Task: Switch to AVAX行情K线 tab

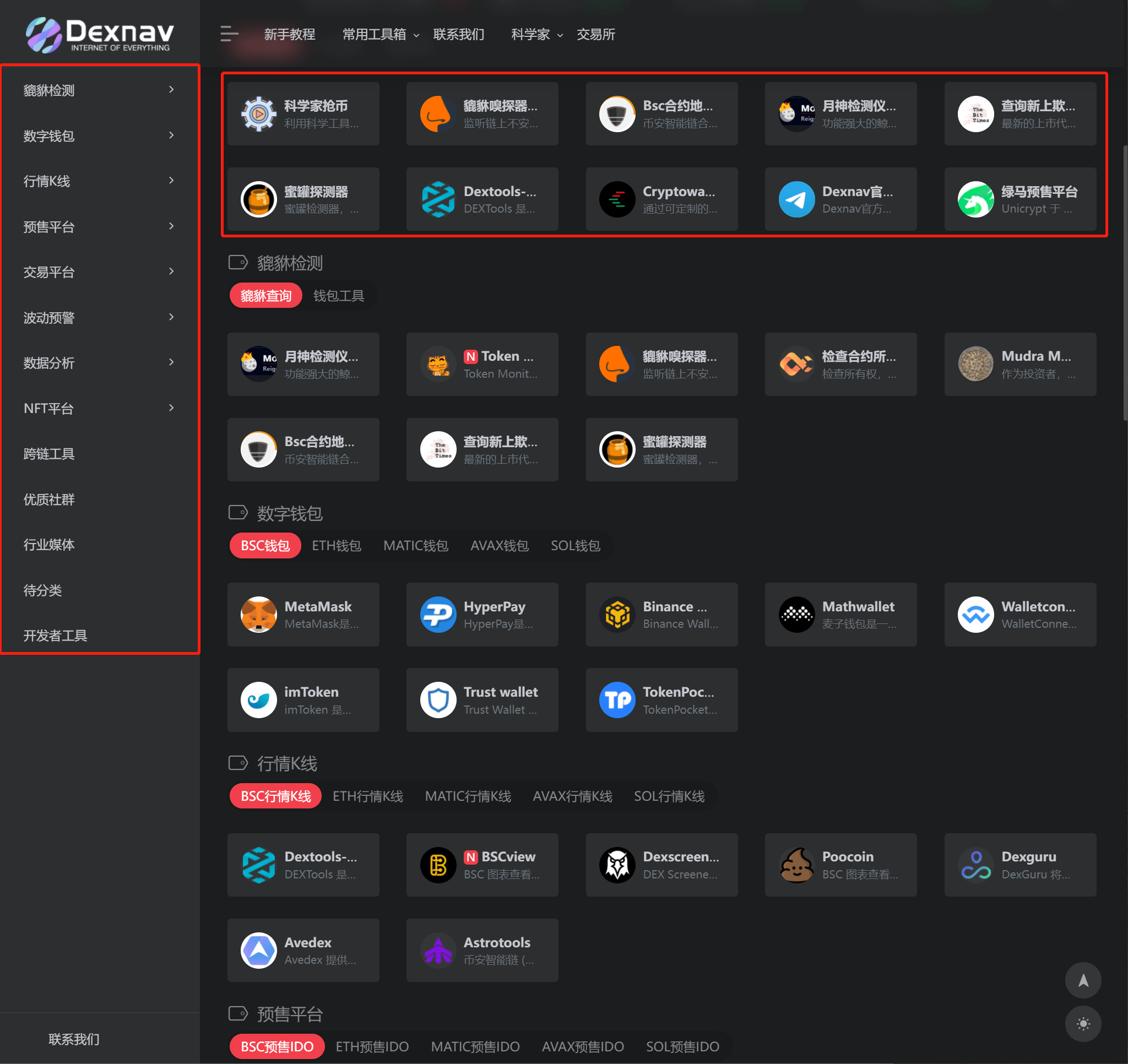Action: [572, 796]
